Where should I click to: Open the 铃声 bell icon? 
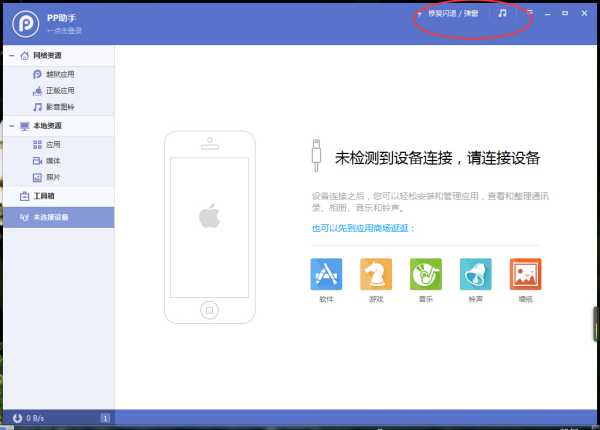coord(476,274)
